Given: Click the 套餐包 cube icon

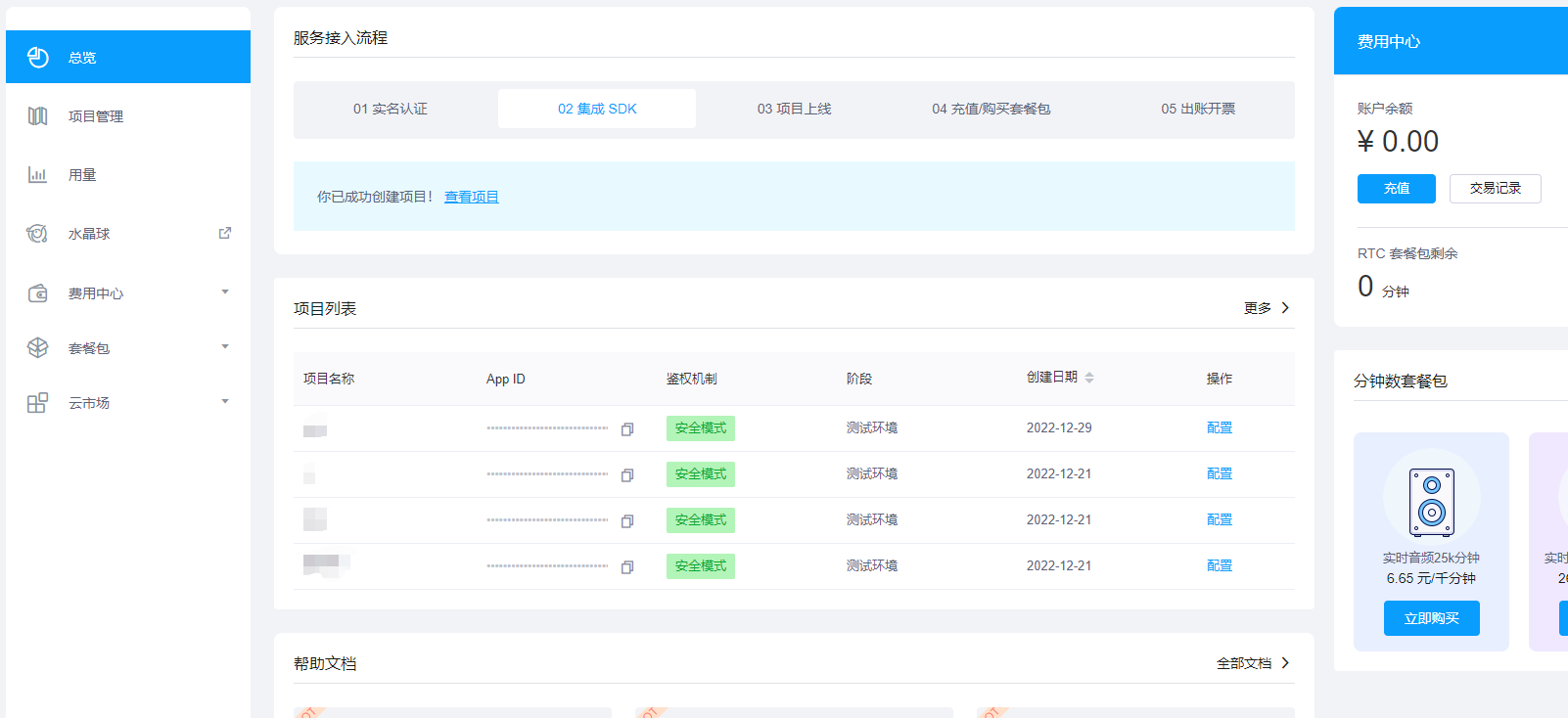Looking at the screenshot, I should click(x=37, y=348).
